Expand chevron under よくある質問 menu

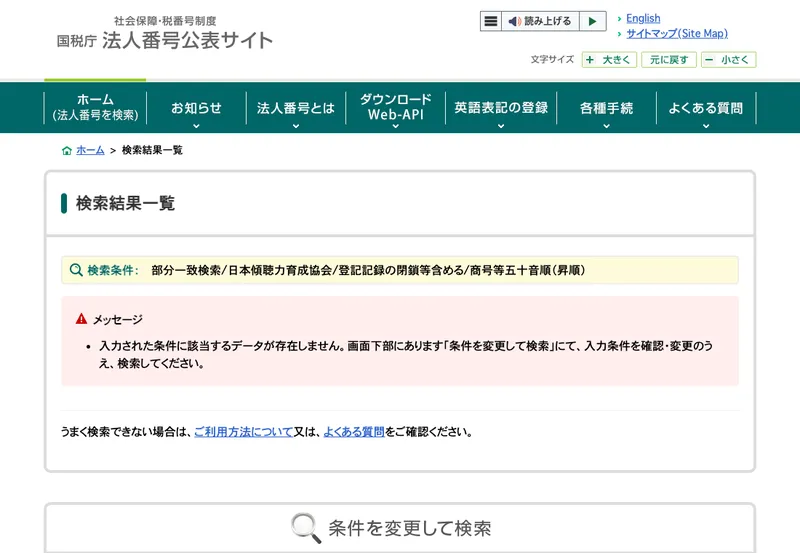pos(706,126)
